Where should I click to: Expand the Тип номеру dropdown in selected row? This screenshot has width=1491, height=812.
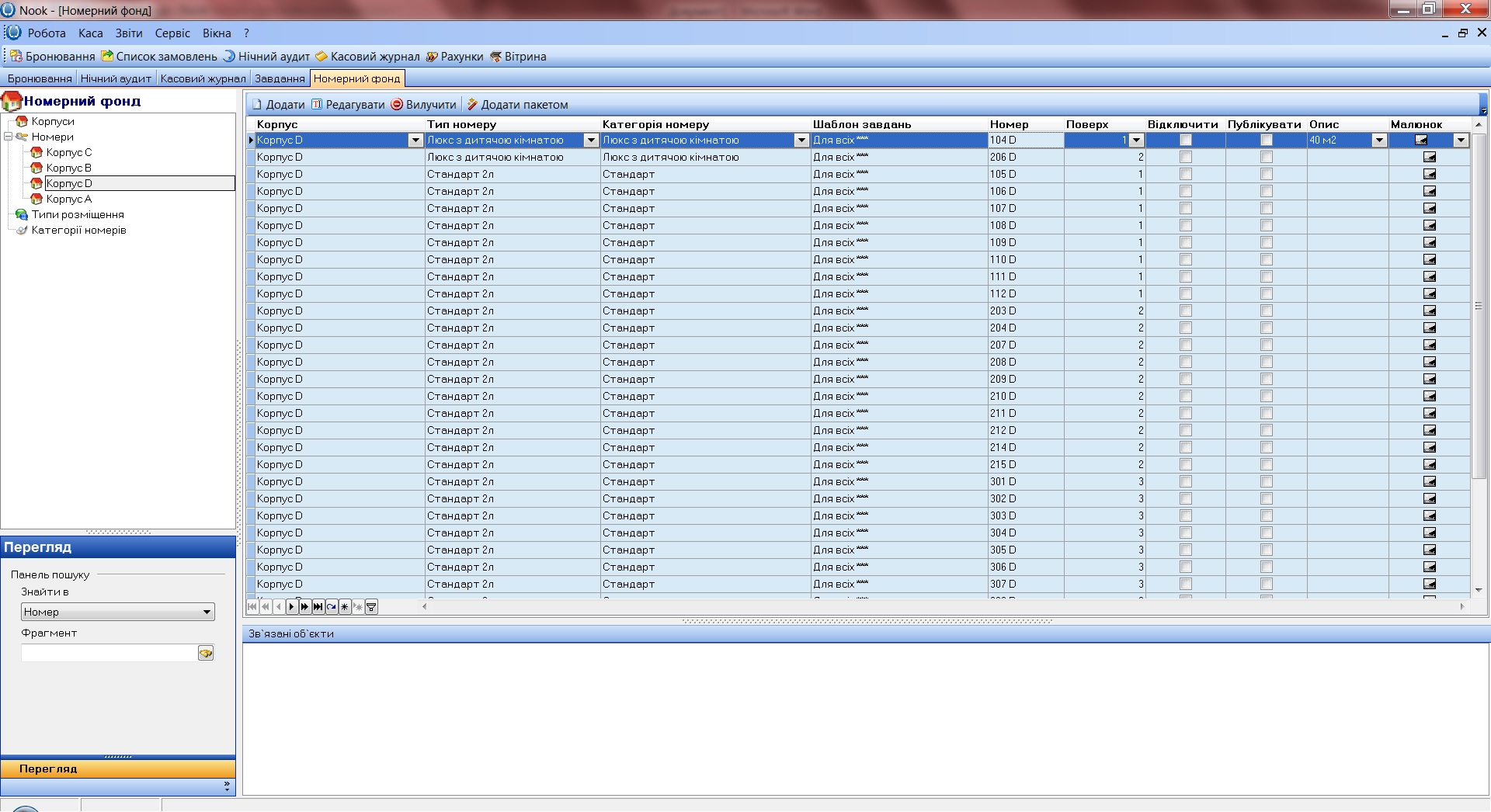point(591,141)
